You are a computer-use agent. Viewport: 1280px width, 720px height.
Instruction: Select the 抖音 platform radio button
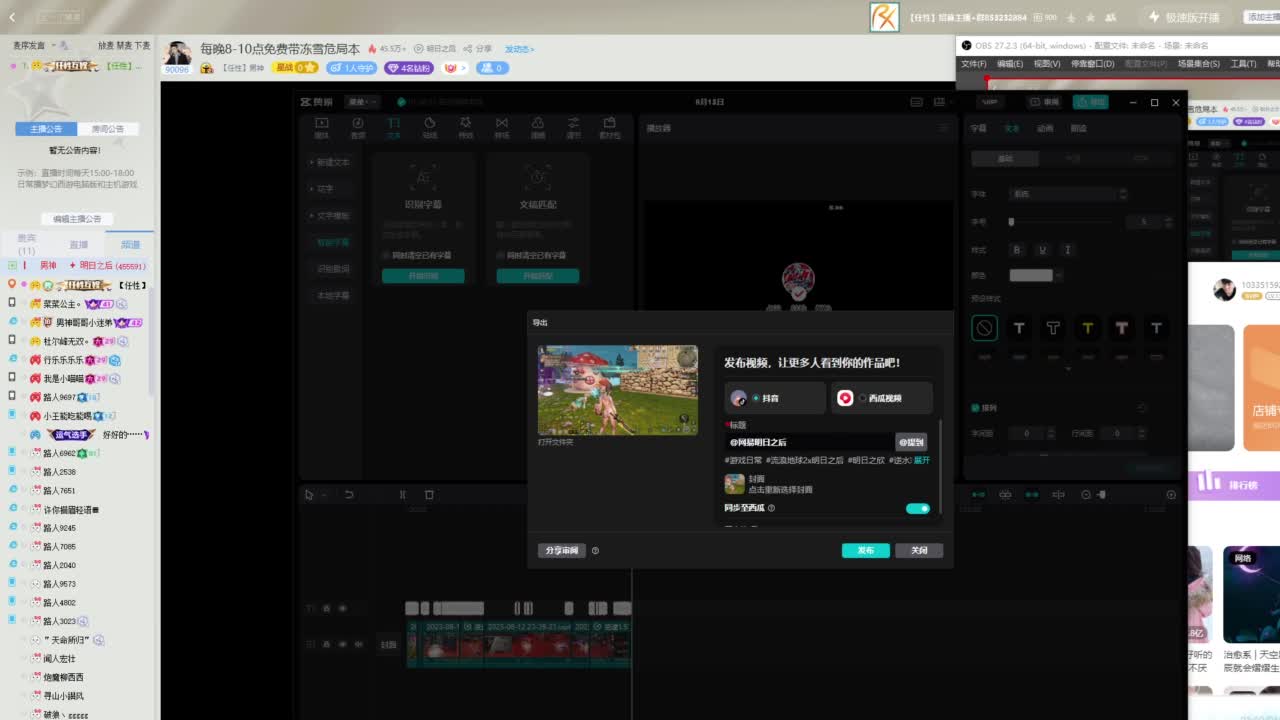tap(755, 398)
